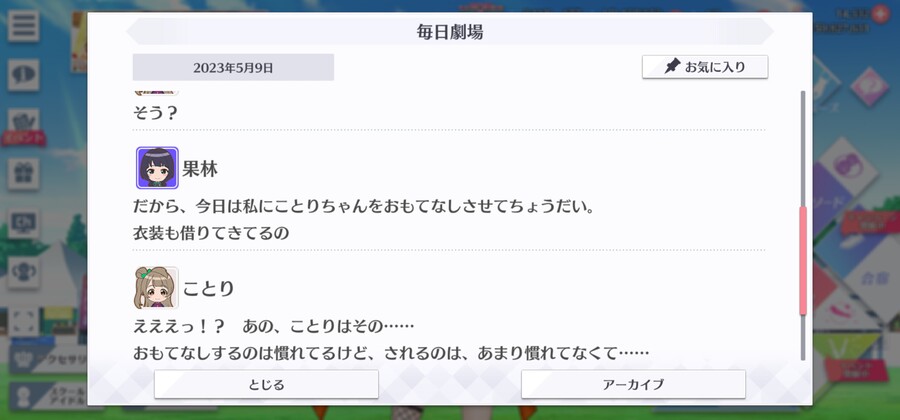This screenshot has height=420, width=900.
Task: Tap the red plus icon at top right
Action: click(880, 14)
